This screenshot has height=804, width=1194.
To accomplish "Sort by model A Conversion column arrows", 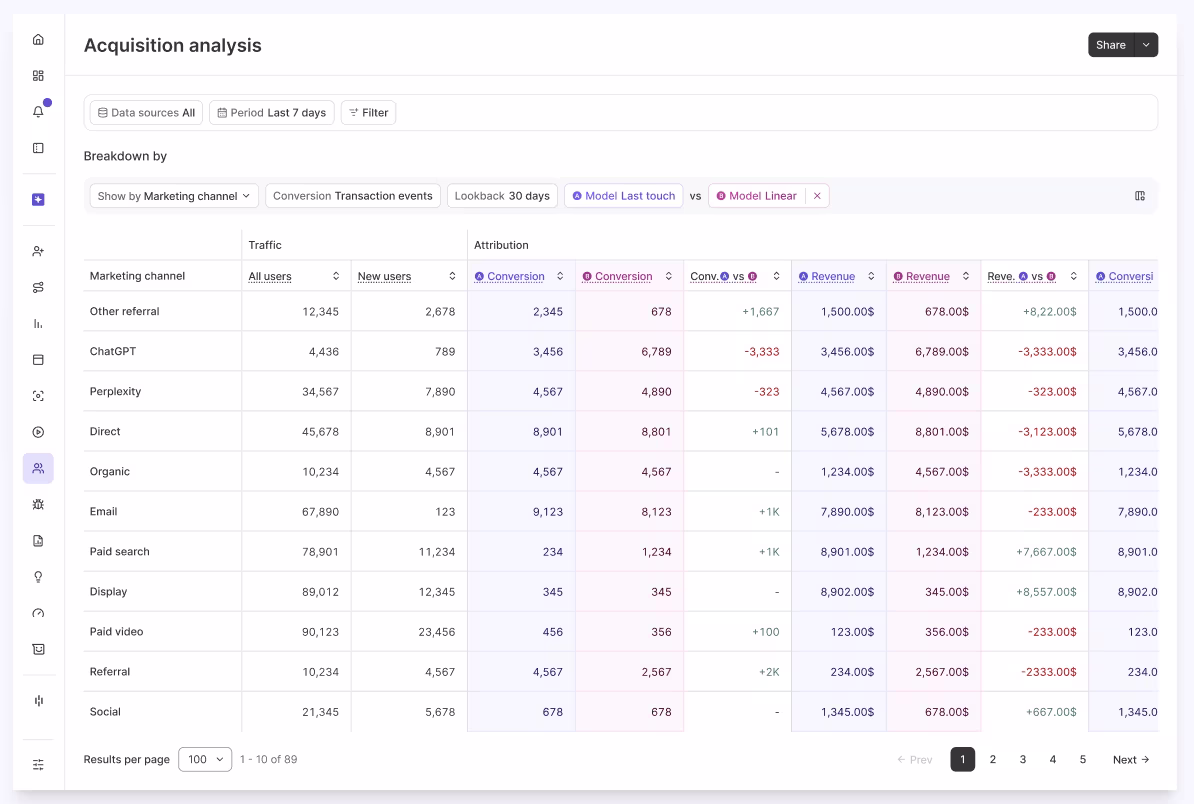I will [x=560, y=276].
